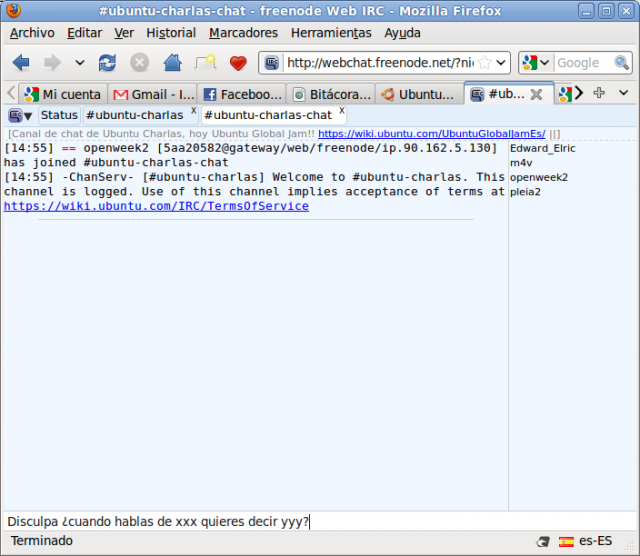Reload the current page
The height and width of the screenshot is (556, 640).
[x=107, y=63]
